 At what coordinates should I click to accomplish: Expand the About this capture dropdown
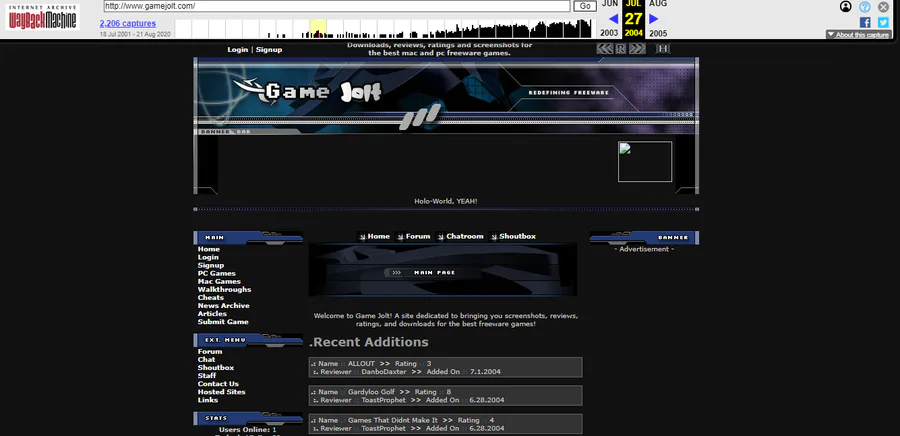[x=858, y=35]
